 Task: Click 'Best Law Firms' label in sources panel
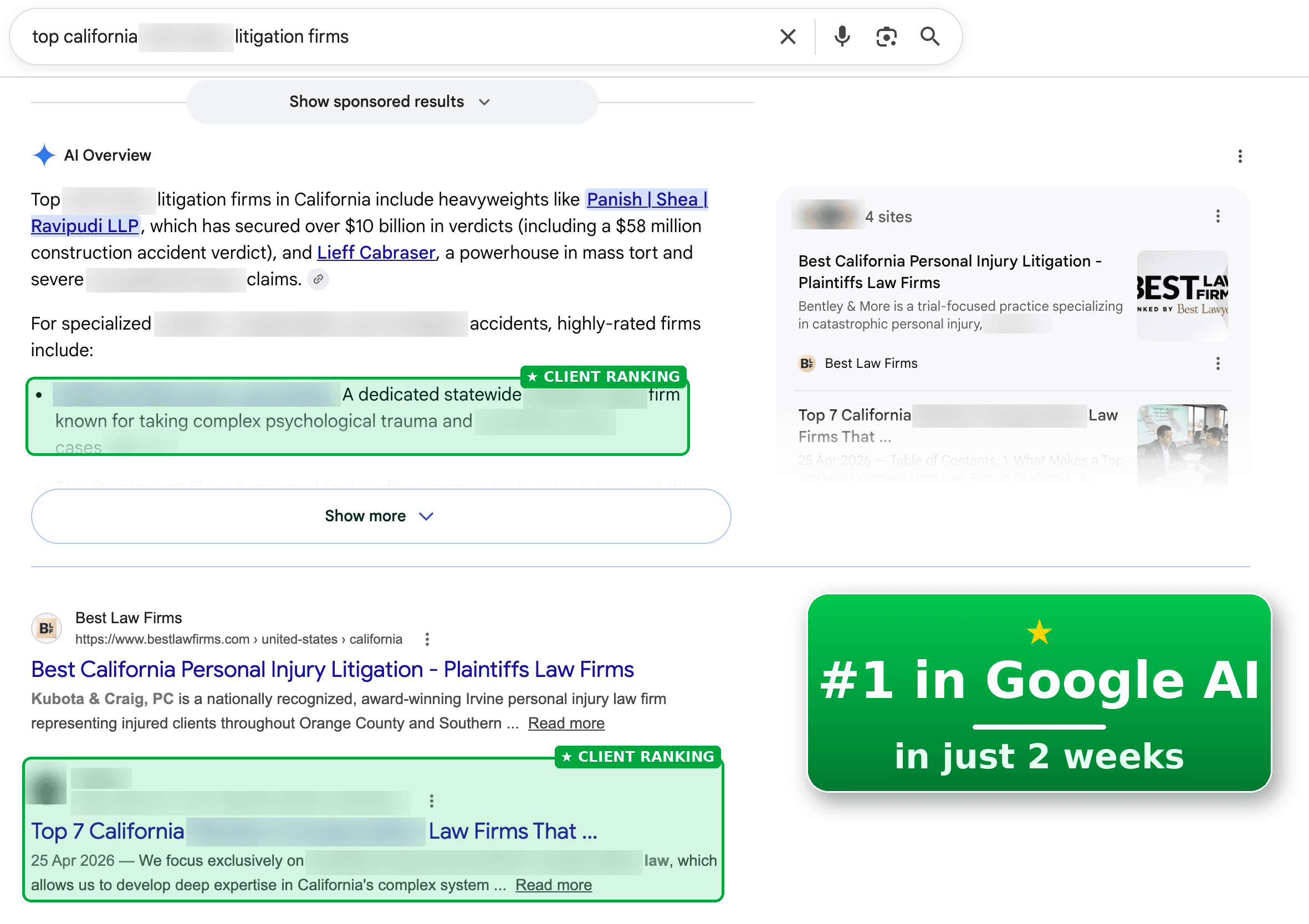point(871,363)
